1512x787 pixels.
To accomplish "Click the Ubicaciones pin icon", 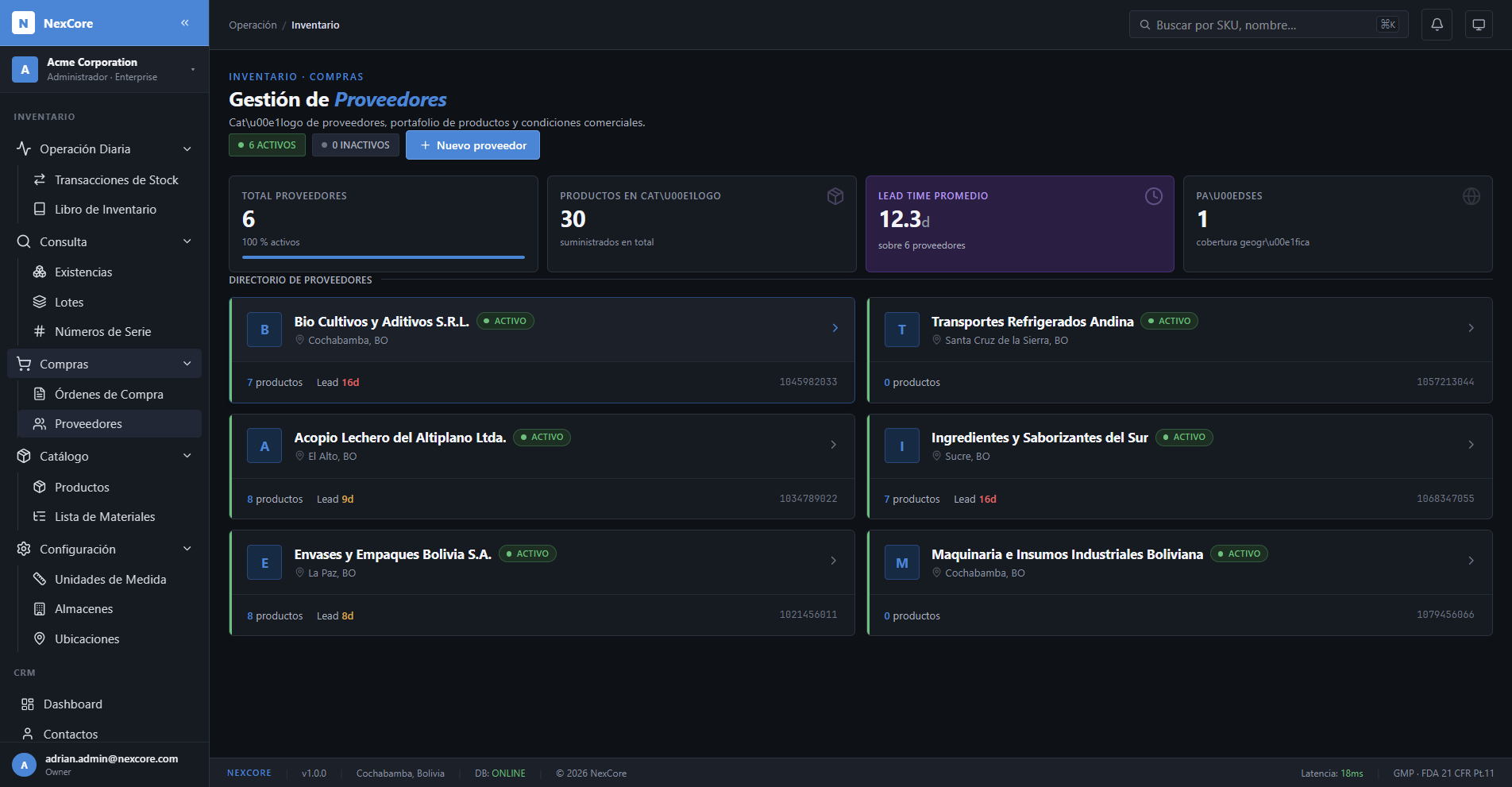I will 40,638.
